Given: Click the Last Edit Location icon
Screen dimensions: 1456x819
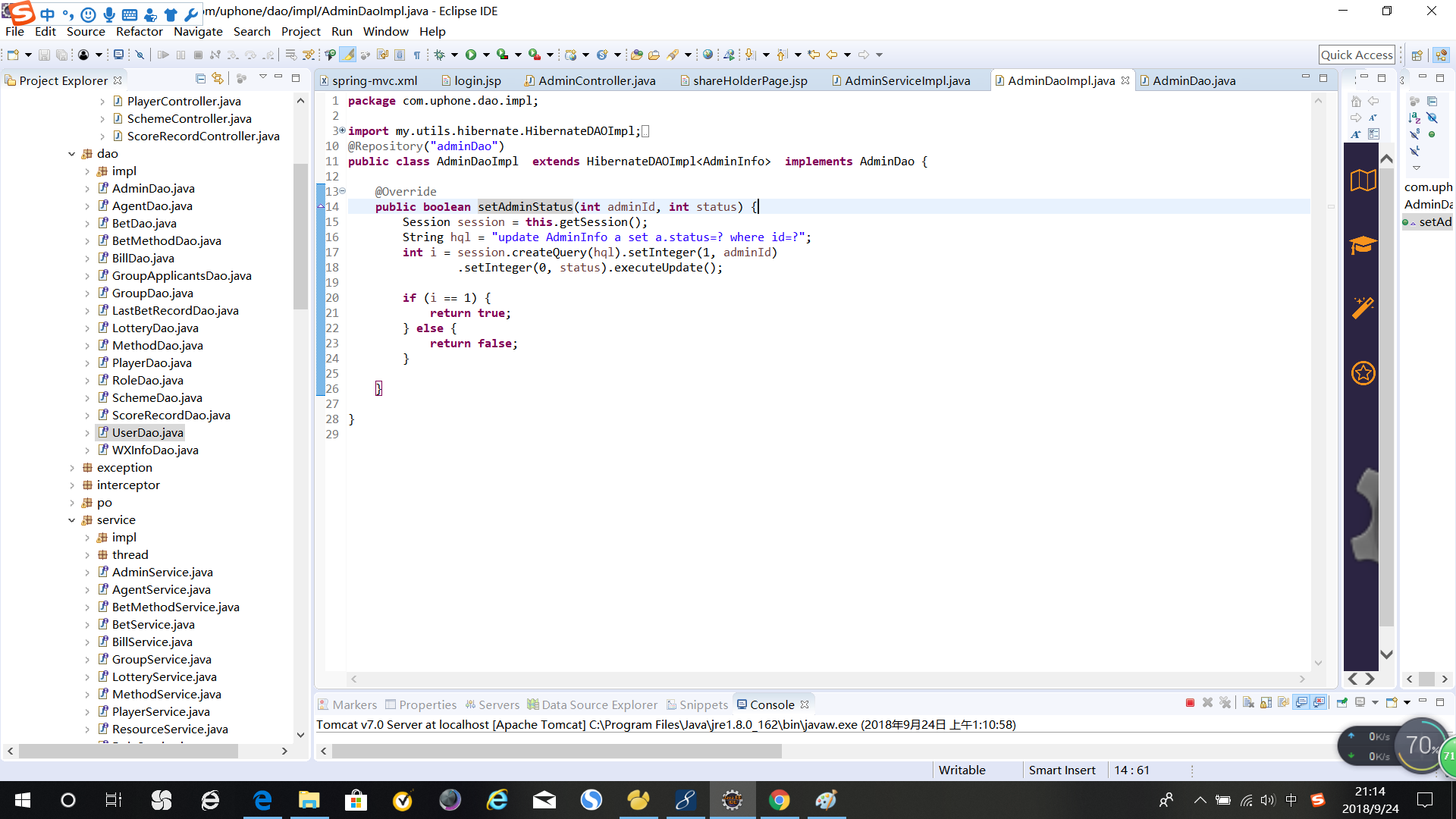Looking at the screenshot, I should 814,55.
